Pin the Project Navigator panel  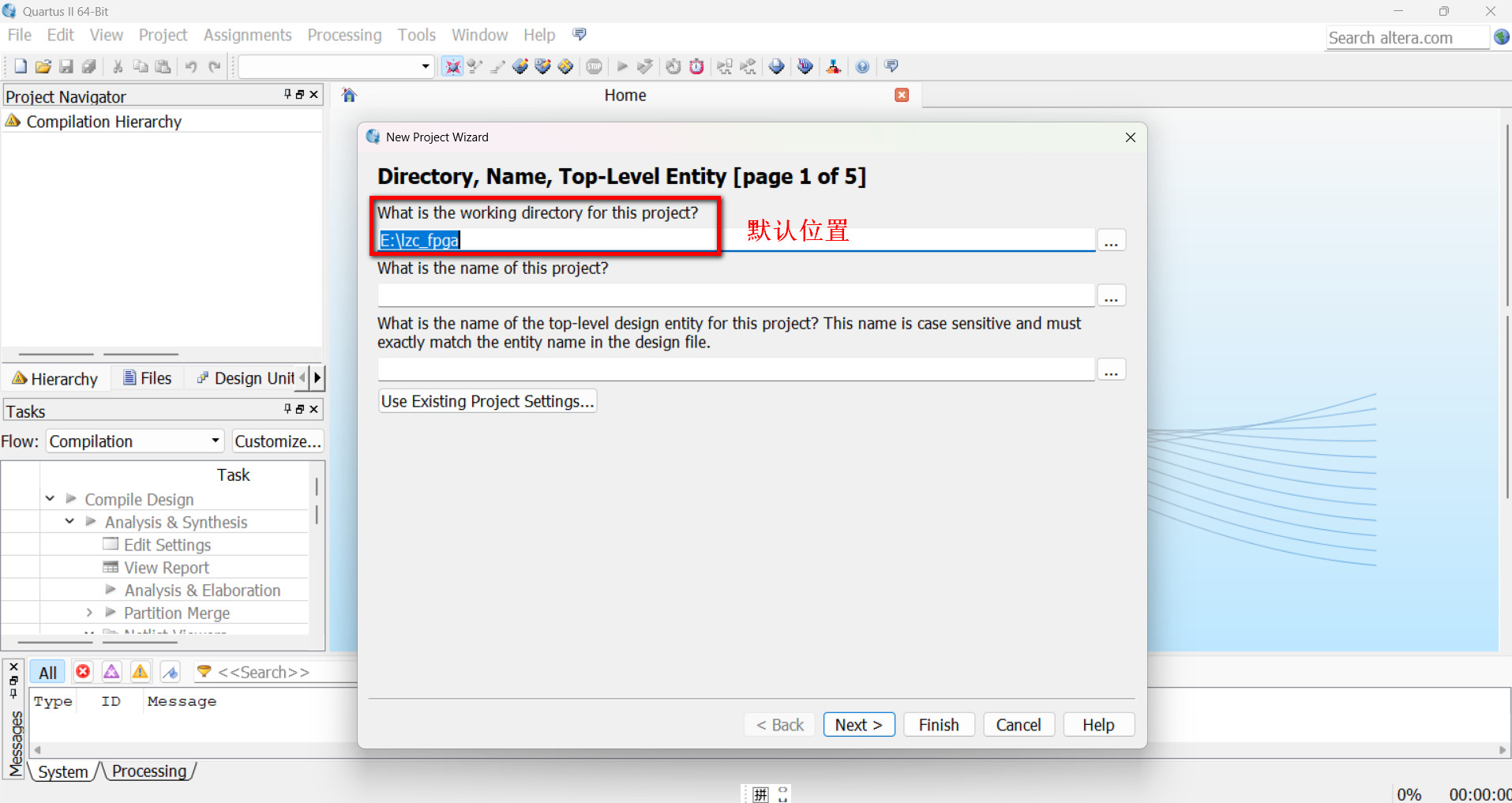[x=287, y=95]
